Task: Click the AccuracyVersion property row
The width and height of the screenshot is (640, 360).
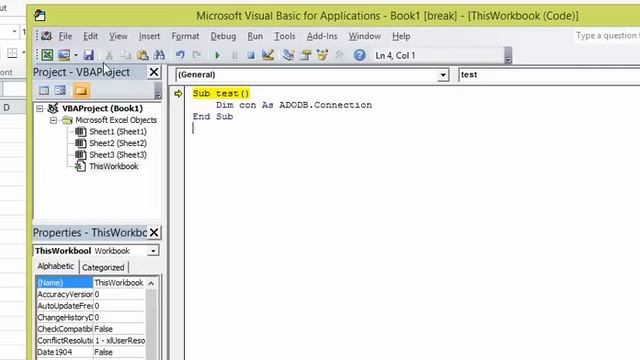Action: point(91,294)
